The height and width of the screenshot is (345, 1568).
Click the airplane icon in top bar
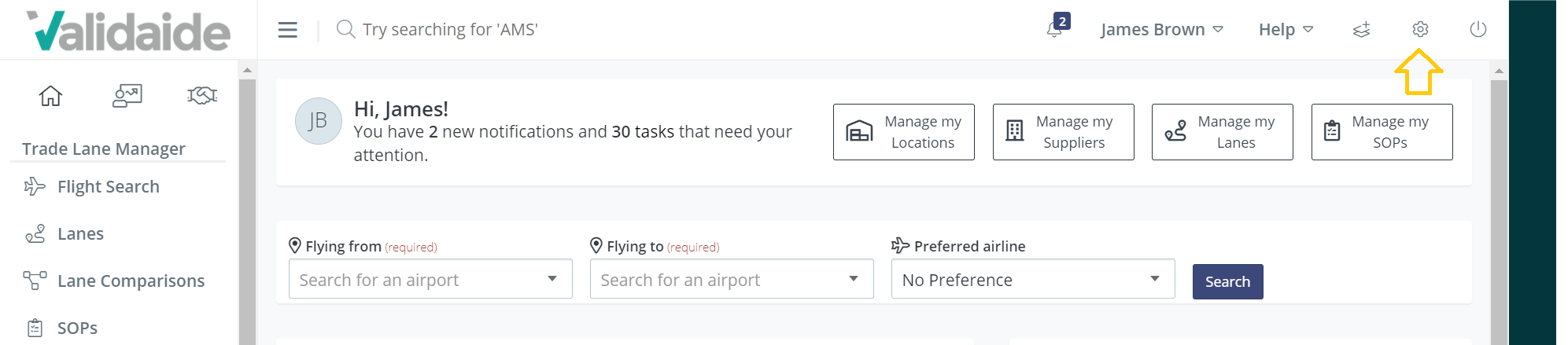[1362, 30]
